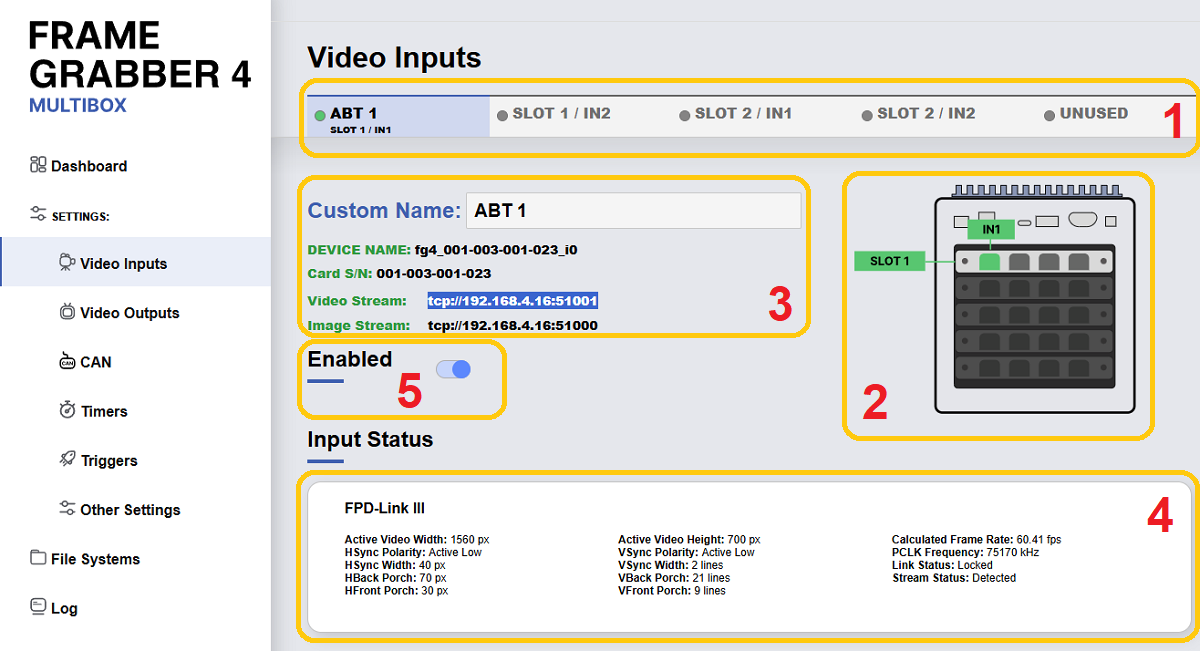
Task: Toggle the Enabled switch off
Action: click(x=453, y=369)
